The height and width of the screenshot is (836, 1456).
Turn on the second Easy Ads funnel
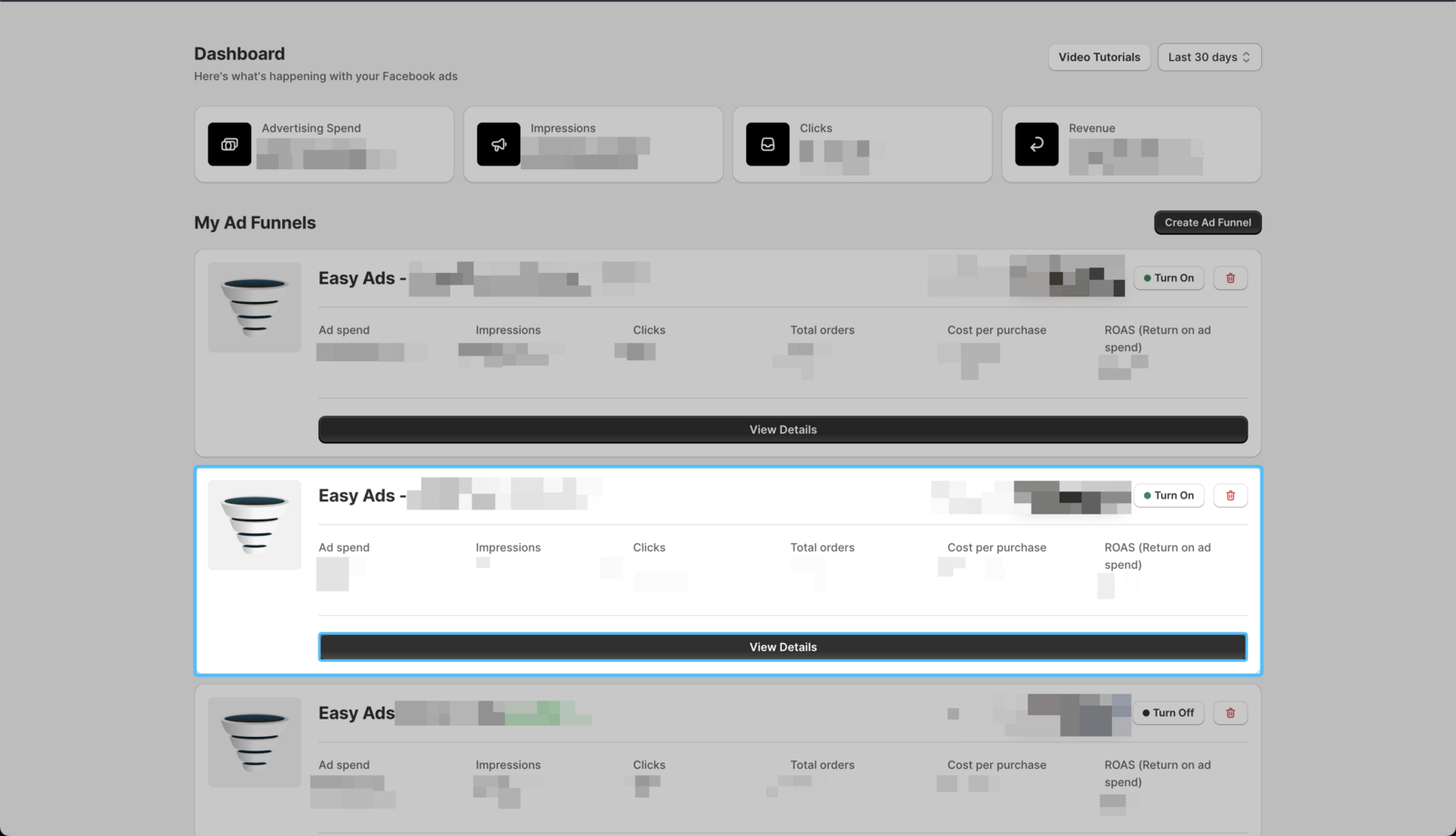pyautogui.click(x=1168, y=496)
